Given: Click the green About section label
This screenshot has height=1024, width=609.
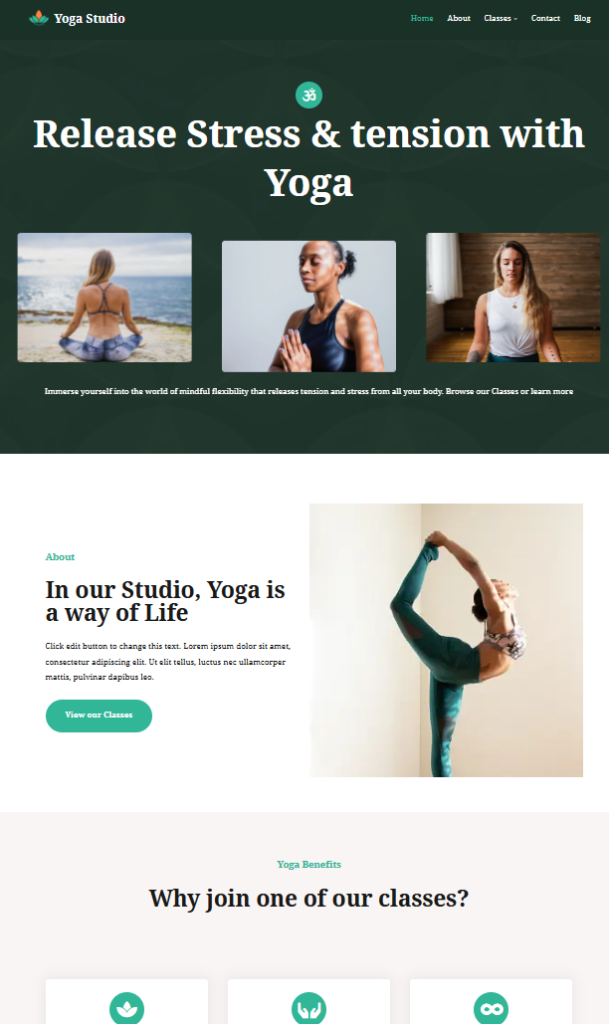Looking at the screenshot, I should 60,556.
